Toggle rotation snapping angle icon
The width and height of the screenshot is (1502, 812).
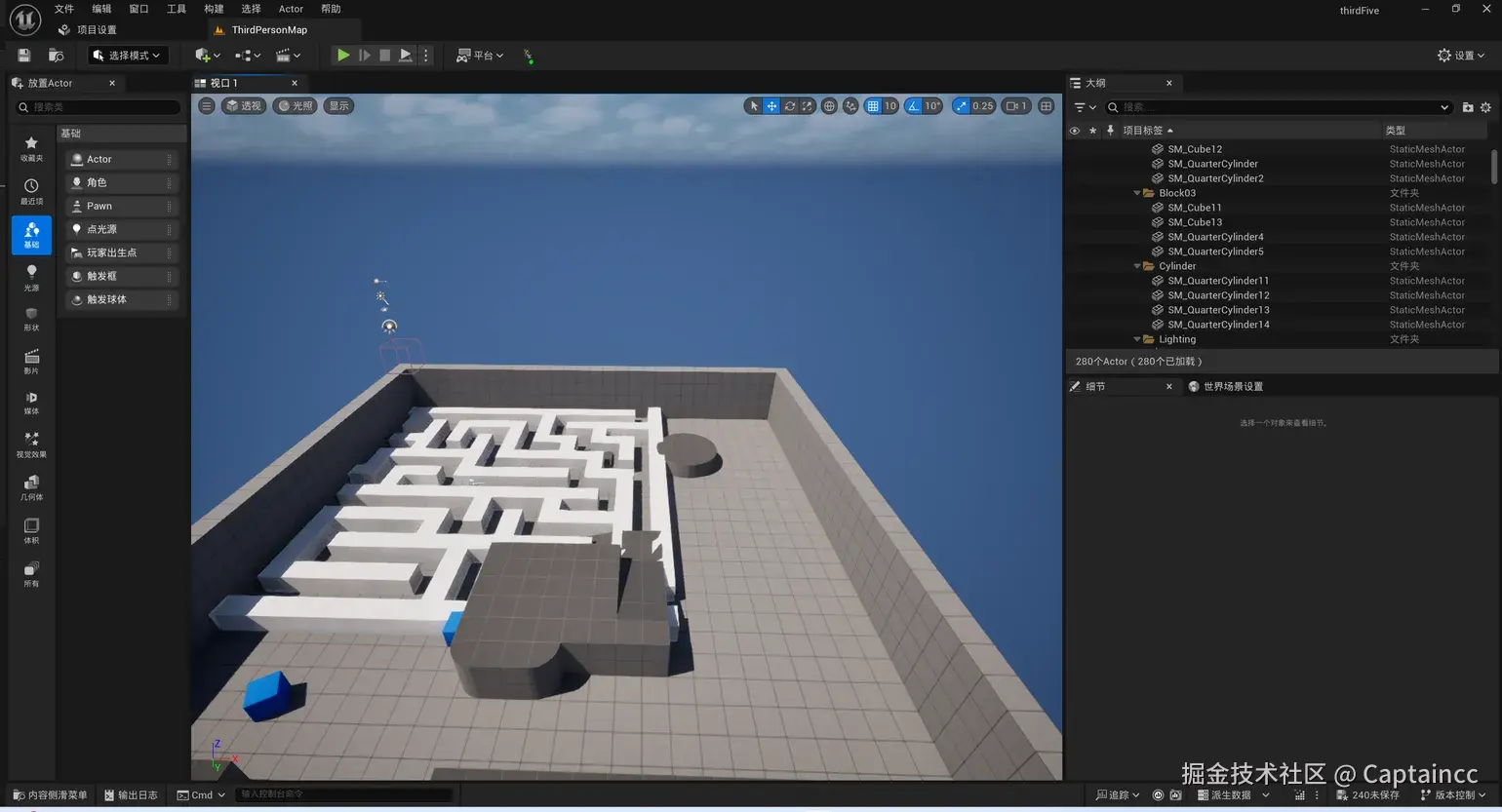pos(913,106)
